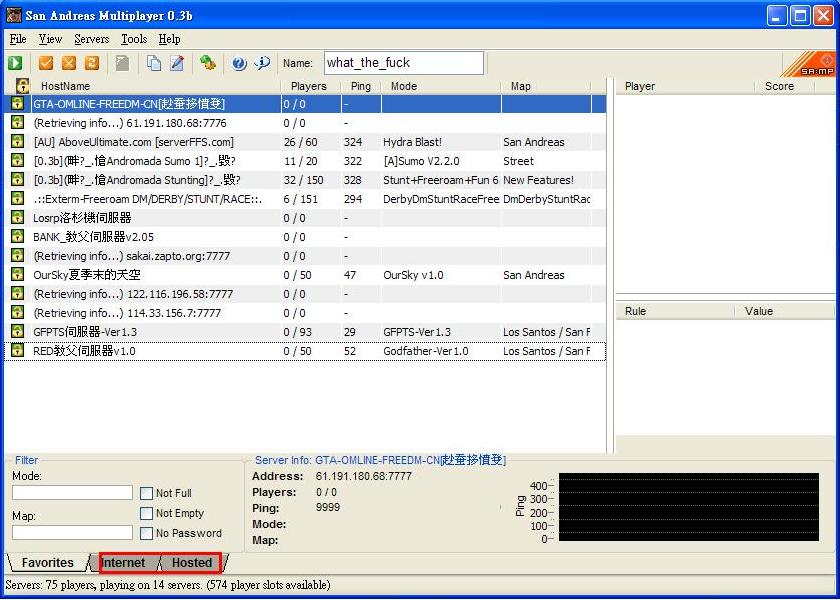Viewport: 840px width, 600px height.
Task: Sort servers by Players column header
Action: 308,86
